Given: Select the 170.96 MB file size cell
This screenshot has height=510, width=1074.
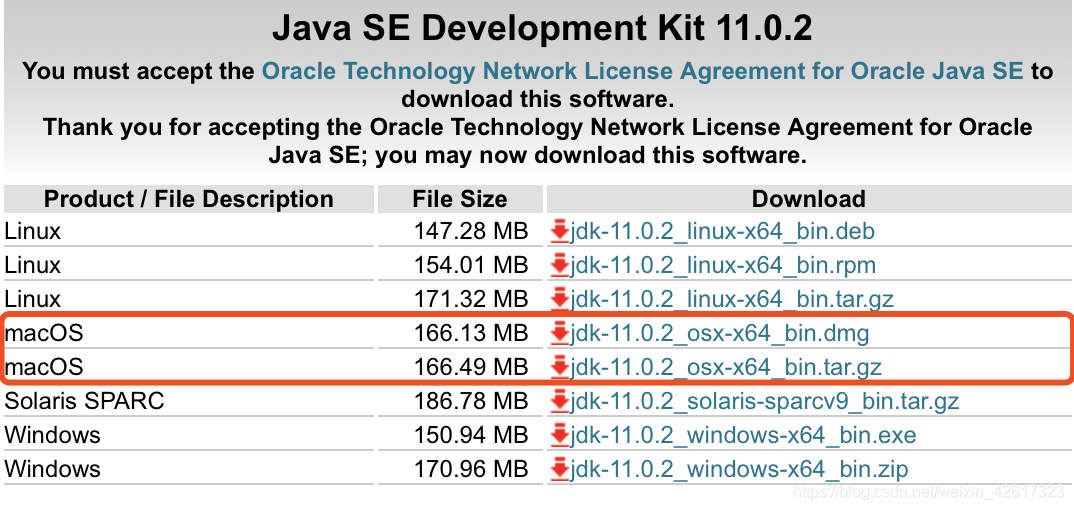Looking at the screenshot, I should click(460, 470).
